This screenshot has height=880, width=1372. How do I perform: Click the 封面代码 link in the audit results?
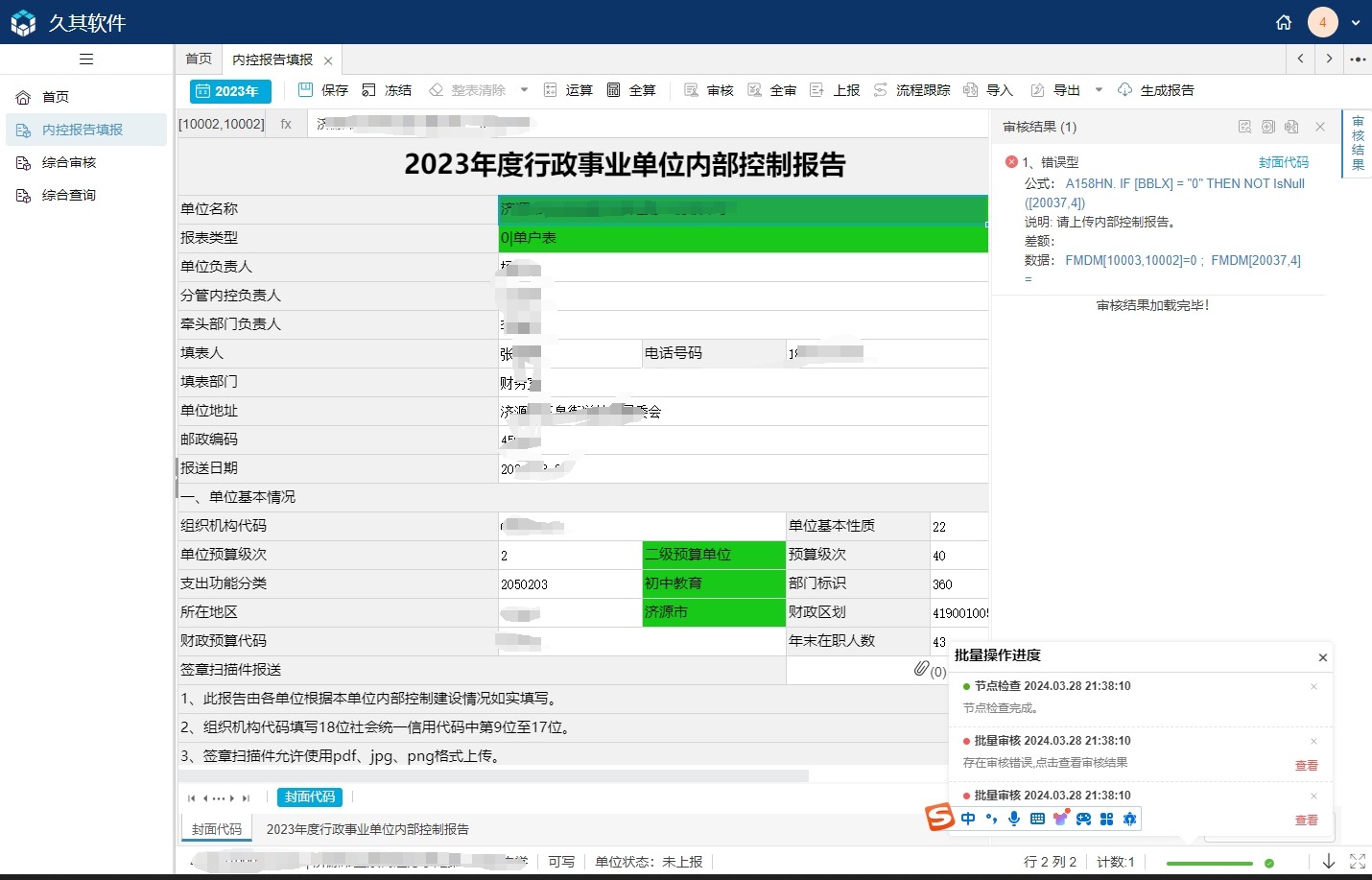(x=1284, y=162)
